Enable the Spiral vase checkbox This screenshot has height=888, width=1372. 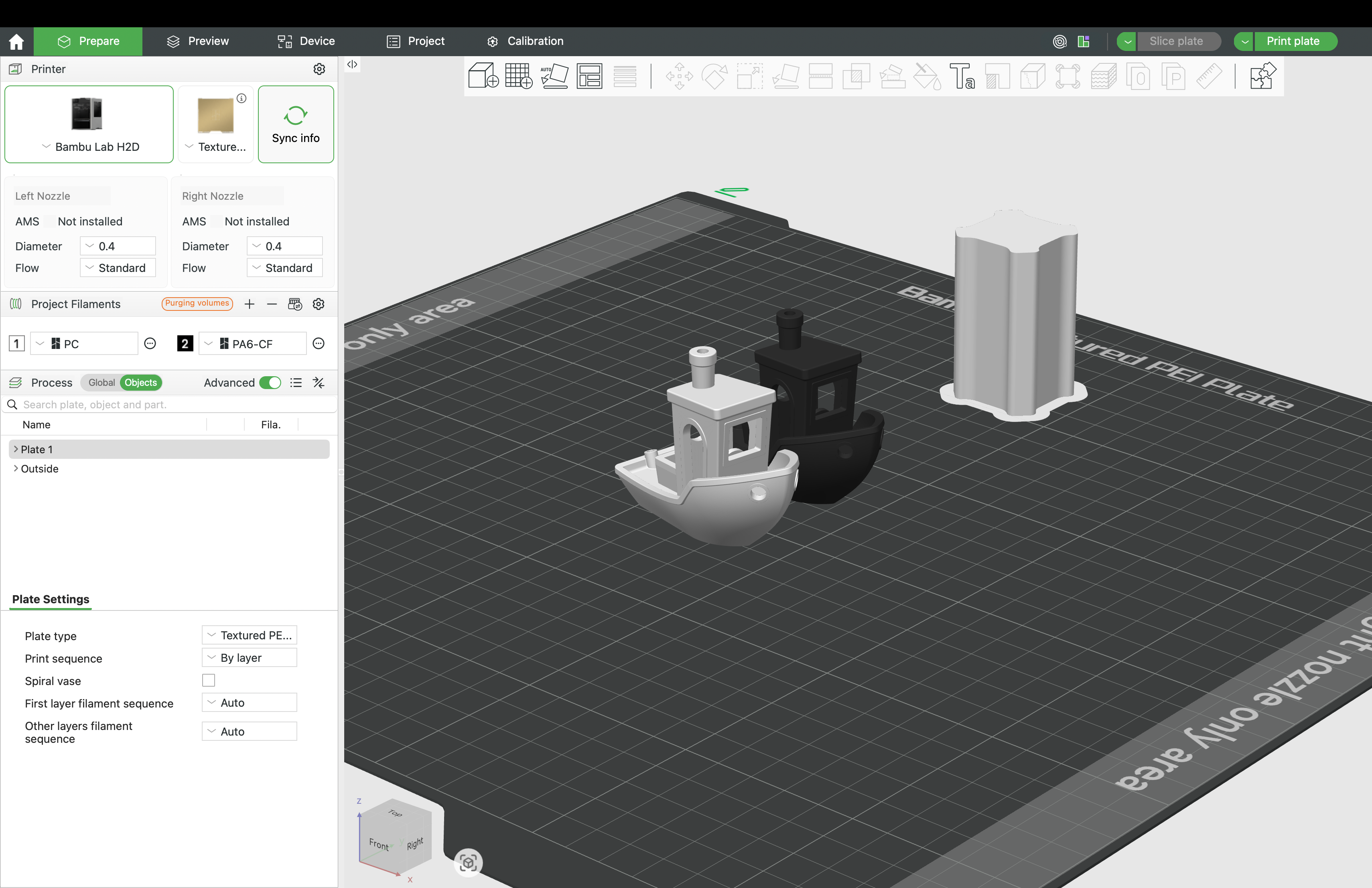[x=209, y=681]
